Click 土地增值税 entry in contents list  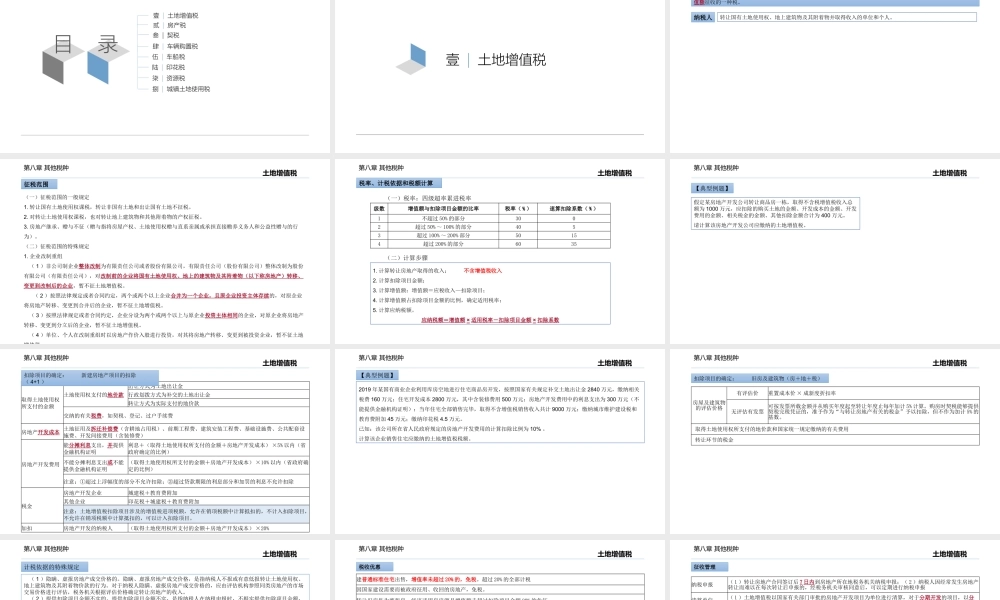click(183, 16)
